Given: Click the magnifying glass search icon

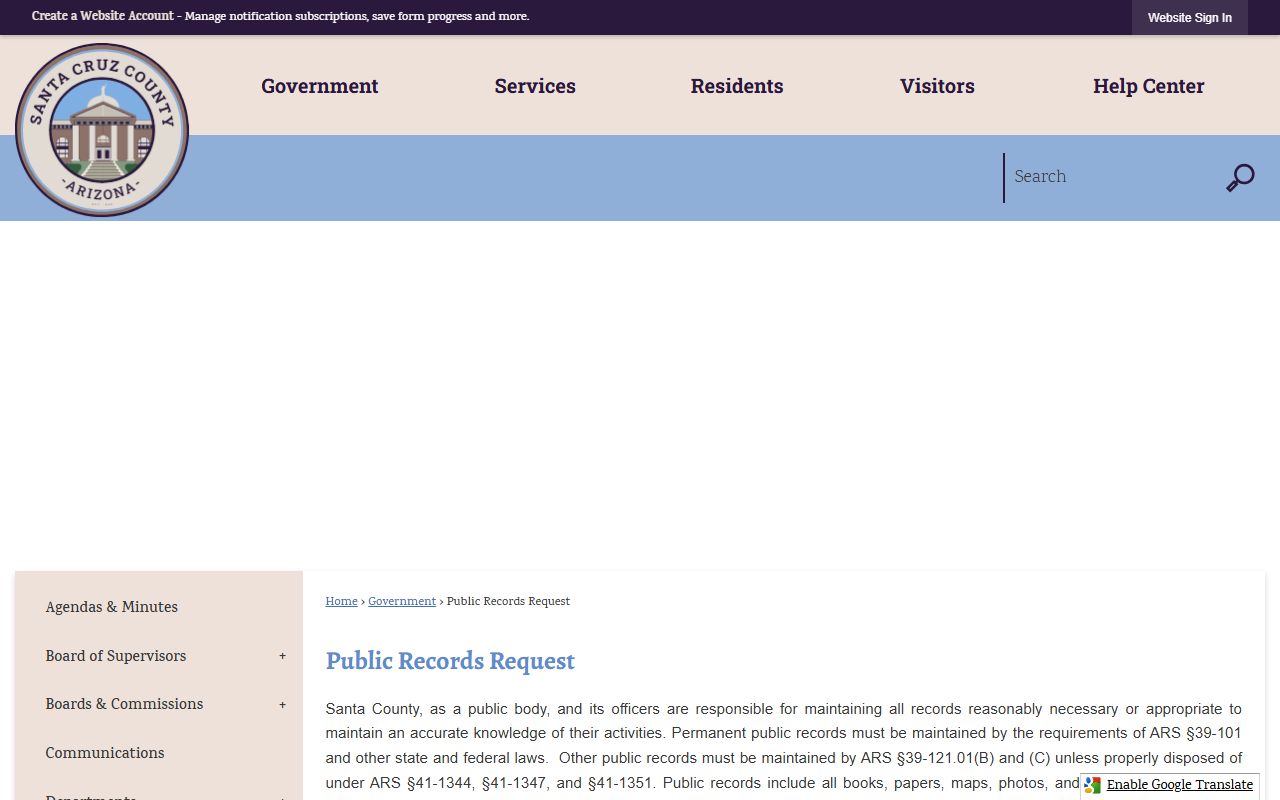Looking at the screenshot, I should (1240, 178).
